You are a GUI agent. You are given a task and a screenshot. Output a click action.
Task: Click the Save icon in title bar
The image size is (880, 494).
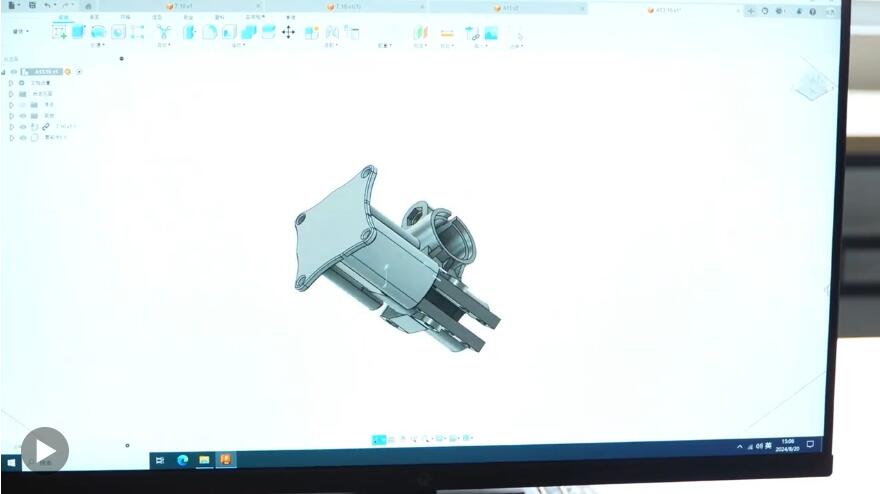coord(32,5)
